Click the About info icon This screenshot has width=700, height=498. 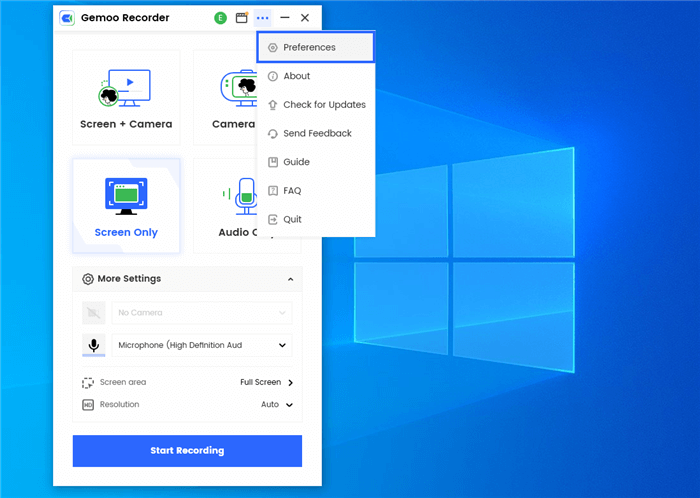pyautogui.click(x=273, y=76)
